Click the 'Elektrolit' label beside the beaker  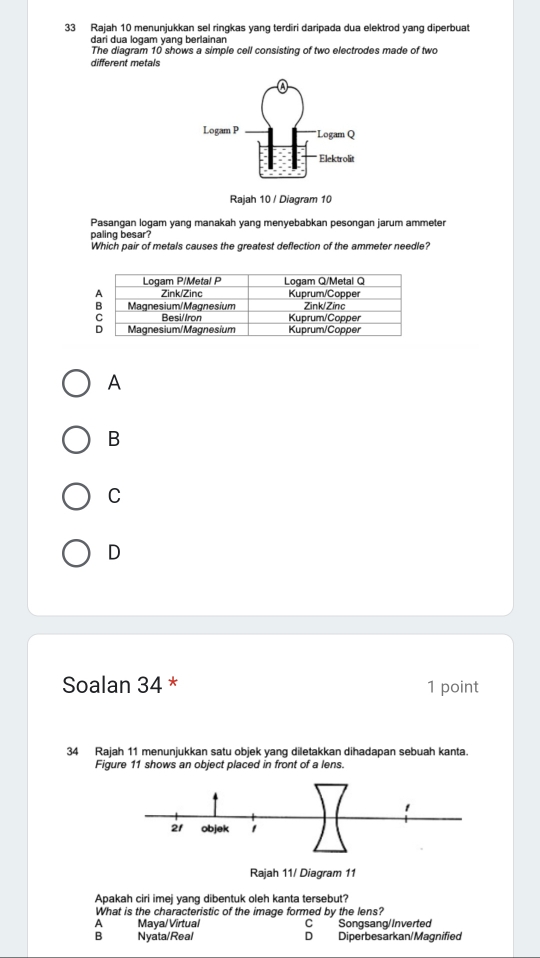pyautogui.click(x=337, y=159)
